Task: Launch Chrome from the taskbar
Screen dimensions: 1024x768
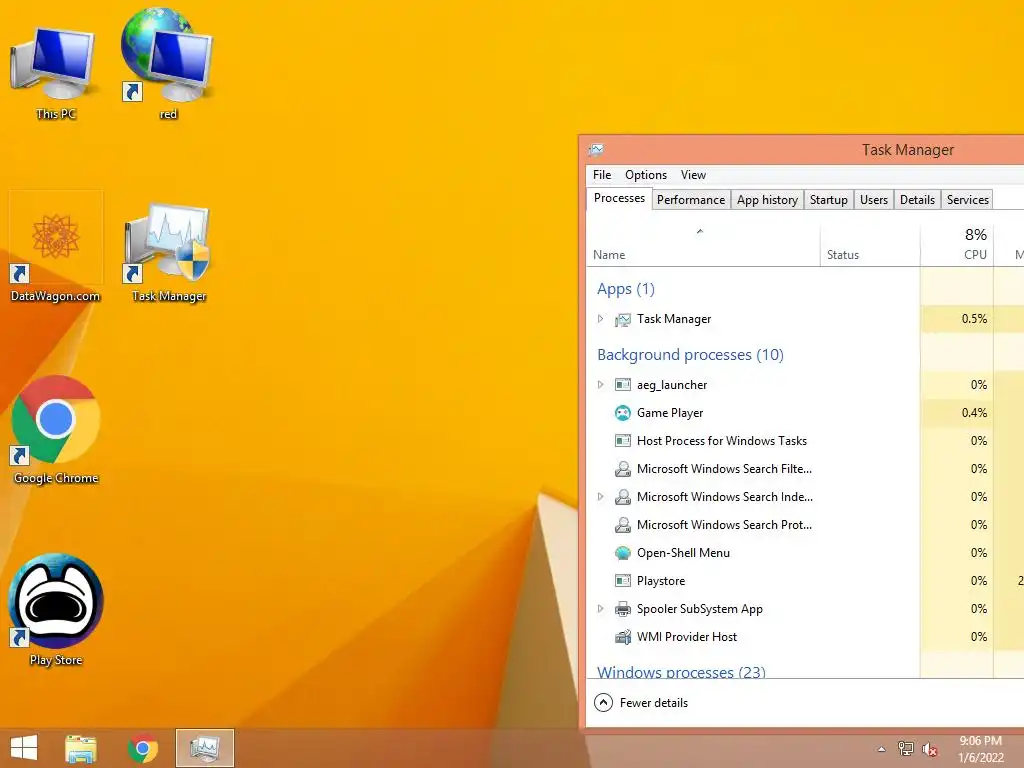Action: 143,748
